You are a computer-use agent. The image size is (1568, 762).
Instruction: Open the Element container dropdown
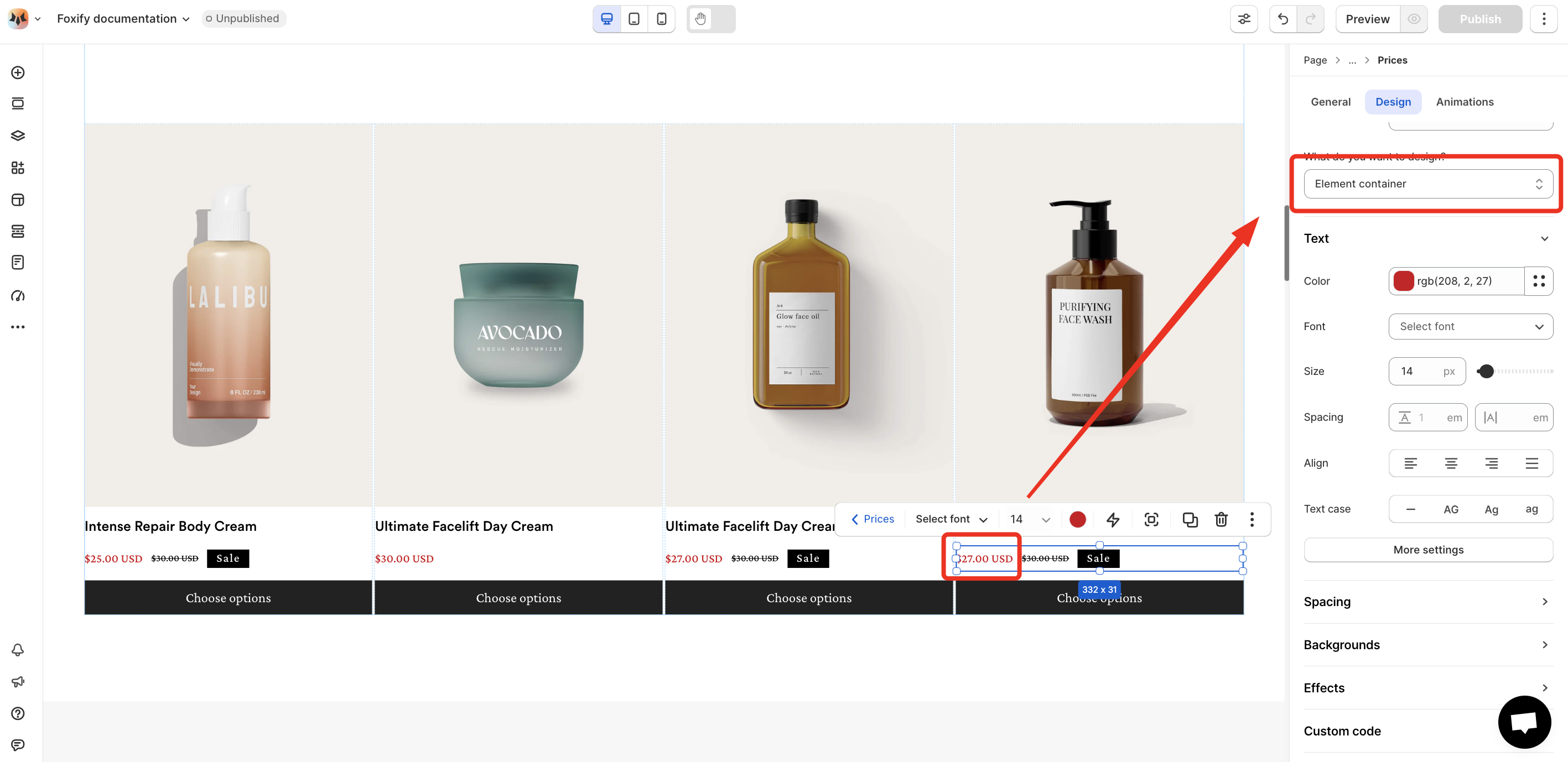1428,184
